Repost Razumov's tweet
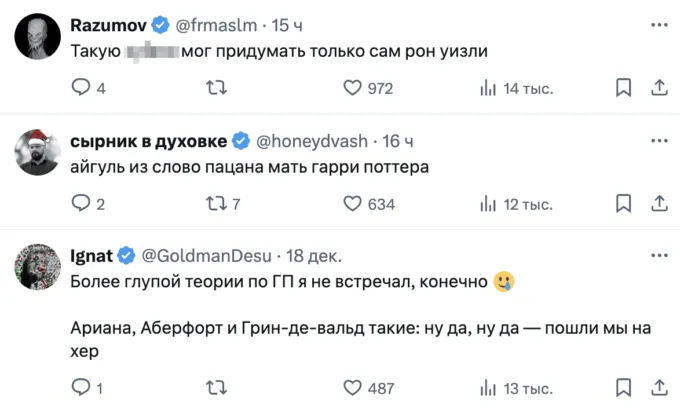680x409 pixels. pyautogui.click(x=215, y=89)
